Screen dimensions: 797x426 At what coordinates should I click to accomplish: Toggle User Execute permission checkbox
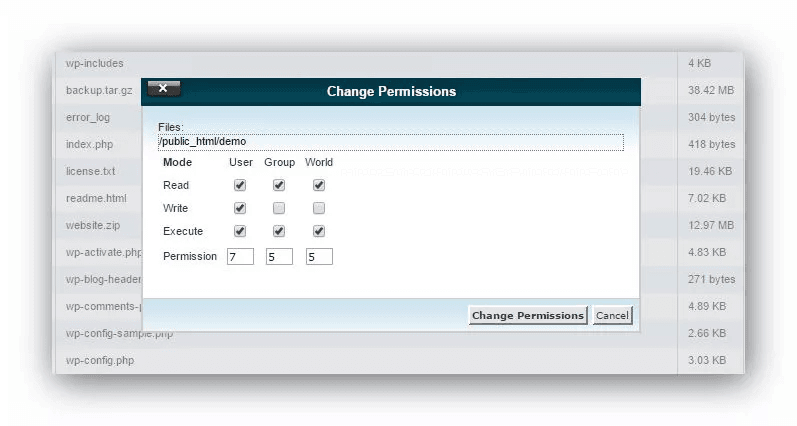[240, 231]
